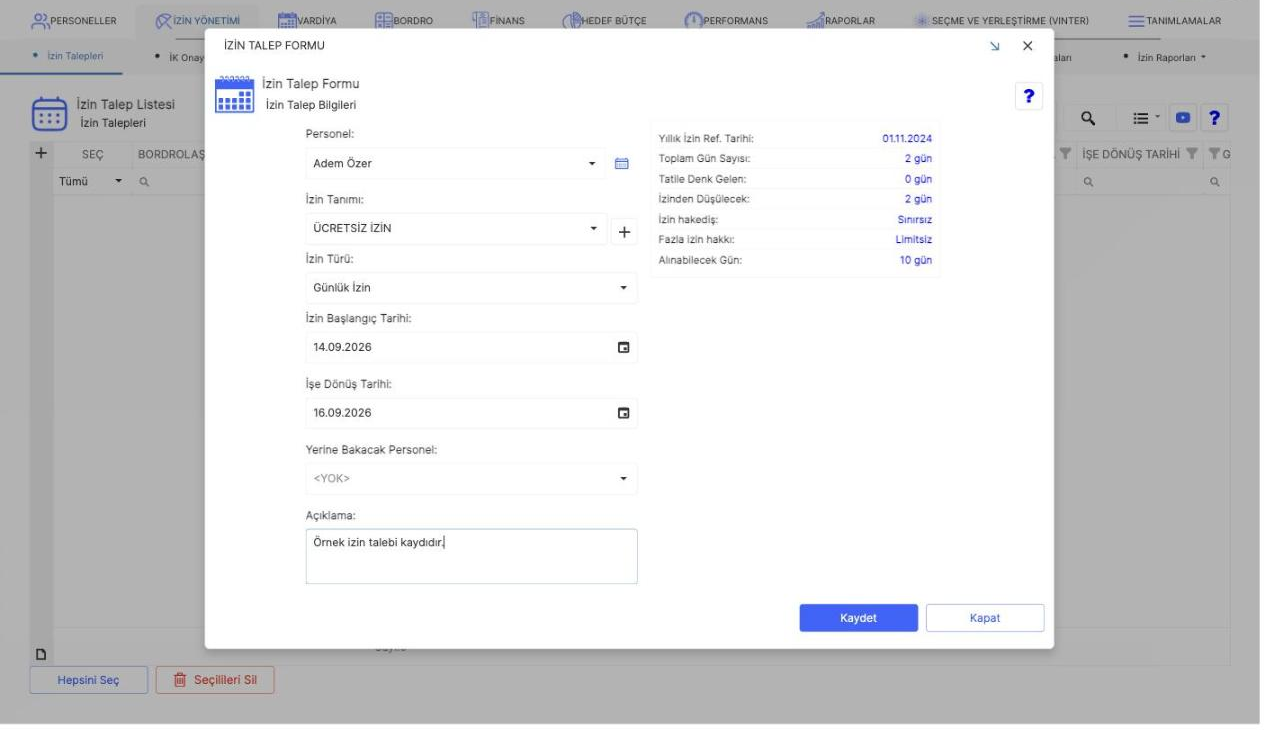Open Yerine Bakacak Personel dropdown

pos(624,478)
